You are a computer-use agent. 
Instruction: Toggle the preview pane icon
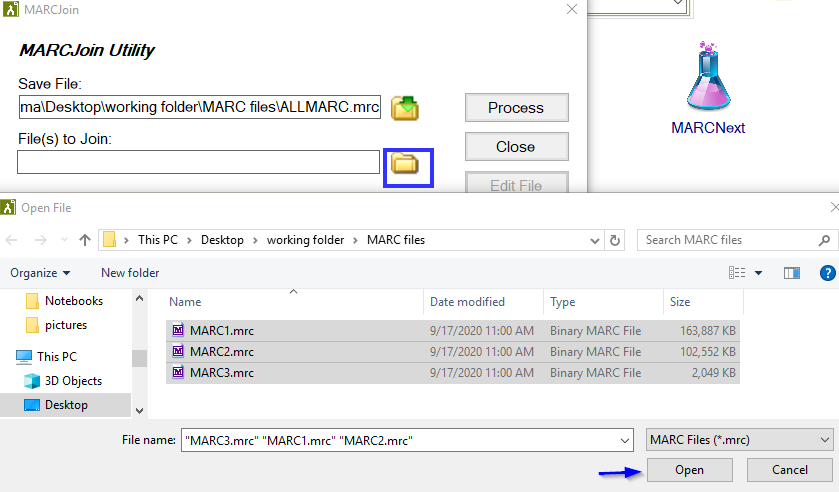point(792,273)
